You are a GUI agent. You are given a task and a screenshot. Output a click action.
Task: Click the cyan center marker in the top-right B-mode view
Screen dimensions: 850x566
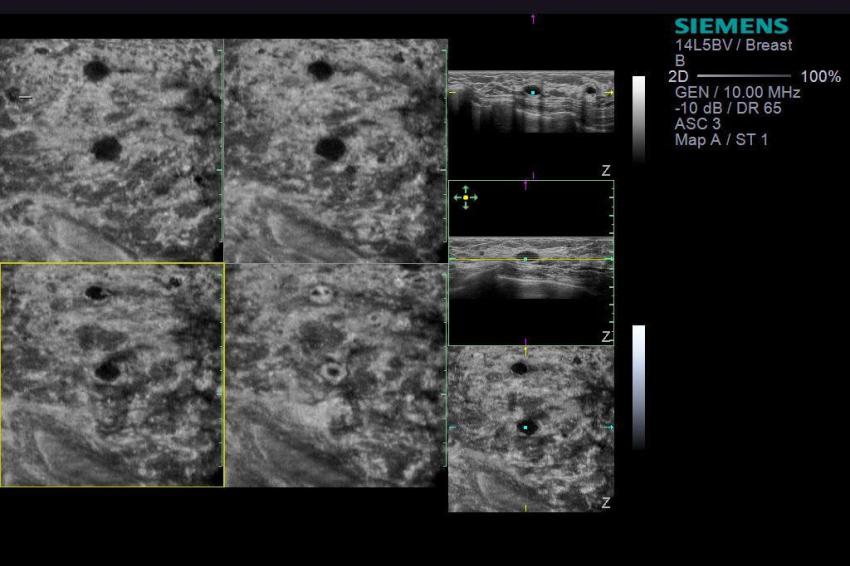coord(533,93)
